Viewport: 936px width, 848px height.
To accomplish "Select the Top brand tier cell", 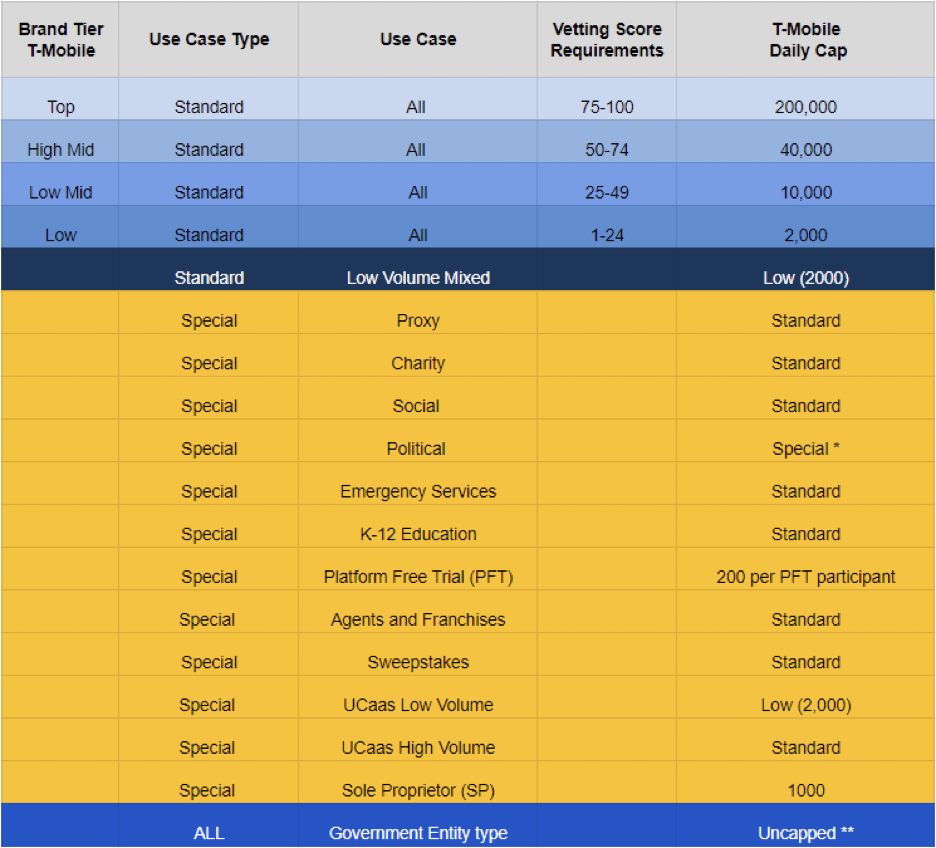I will (x=60, y=107).
